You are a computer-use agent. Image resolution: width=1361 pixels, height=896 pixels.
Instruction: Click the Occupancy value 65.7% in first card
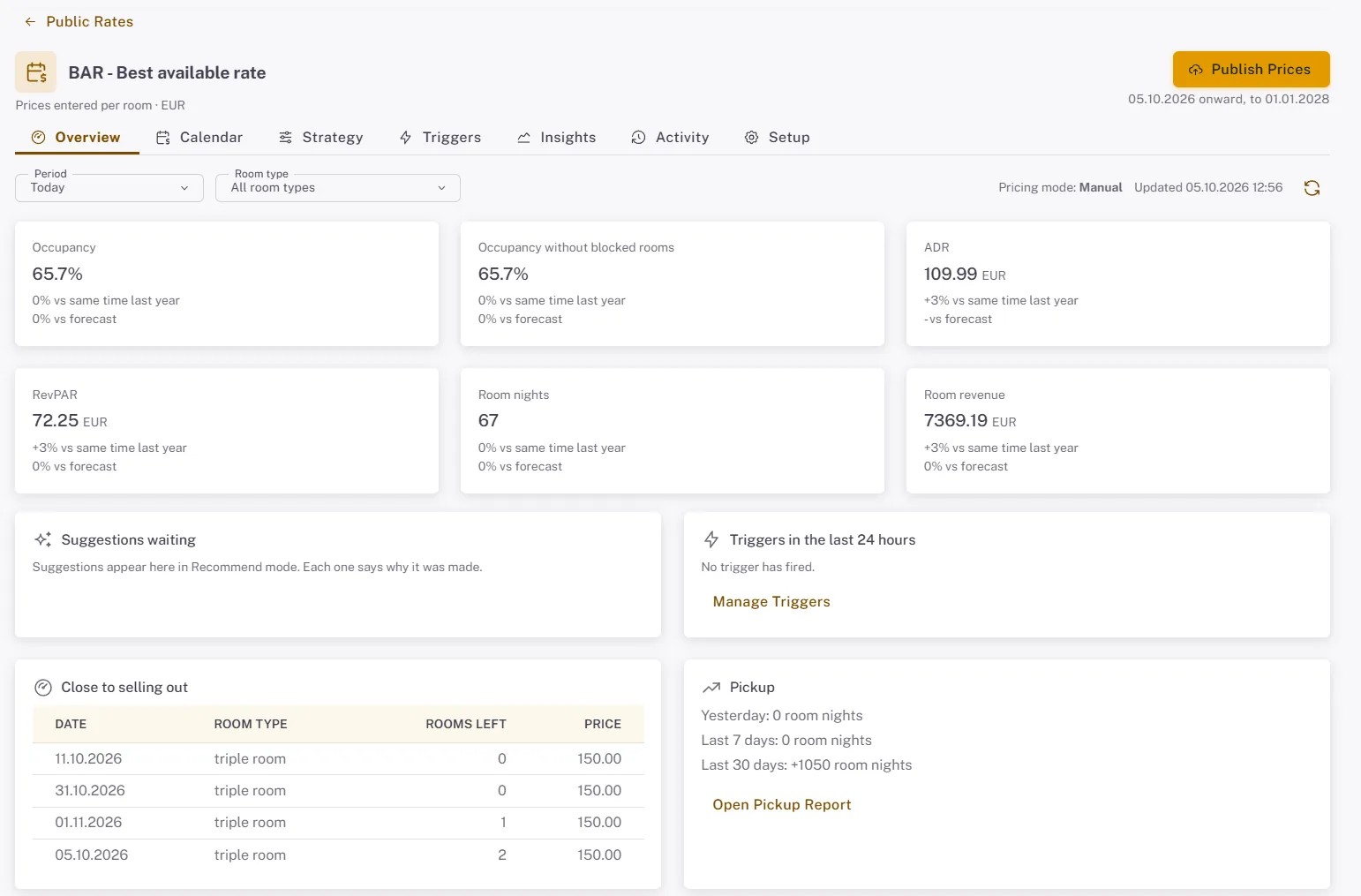(x=57, y=275)
